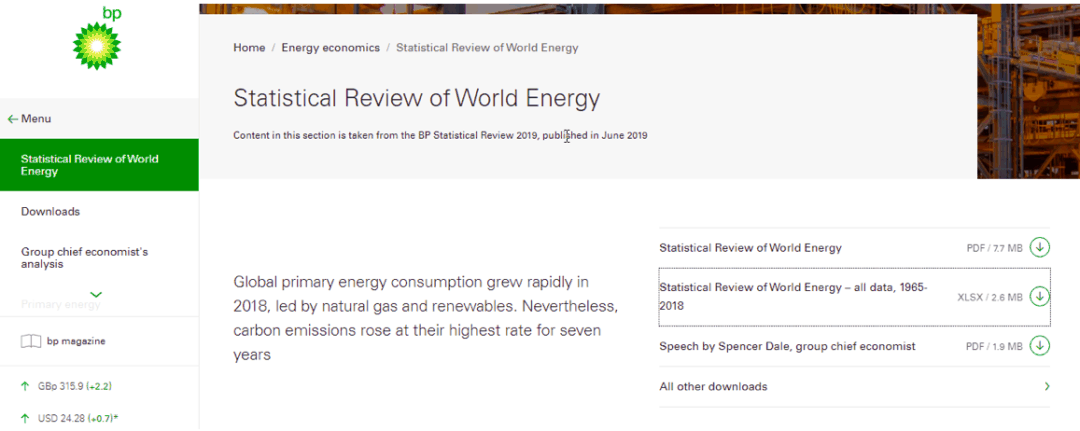Image resolution: width=1080 pixels, height=431 pixels.
Task: Click the bp magazine link
Action: click(x=76, y=341)
